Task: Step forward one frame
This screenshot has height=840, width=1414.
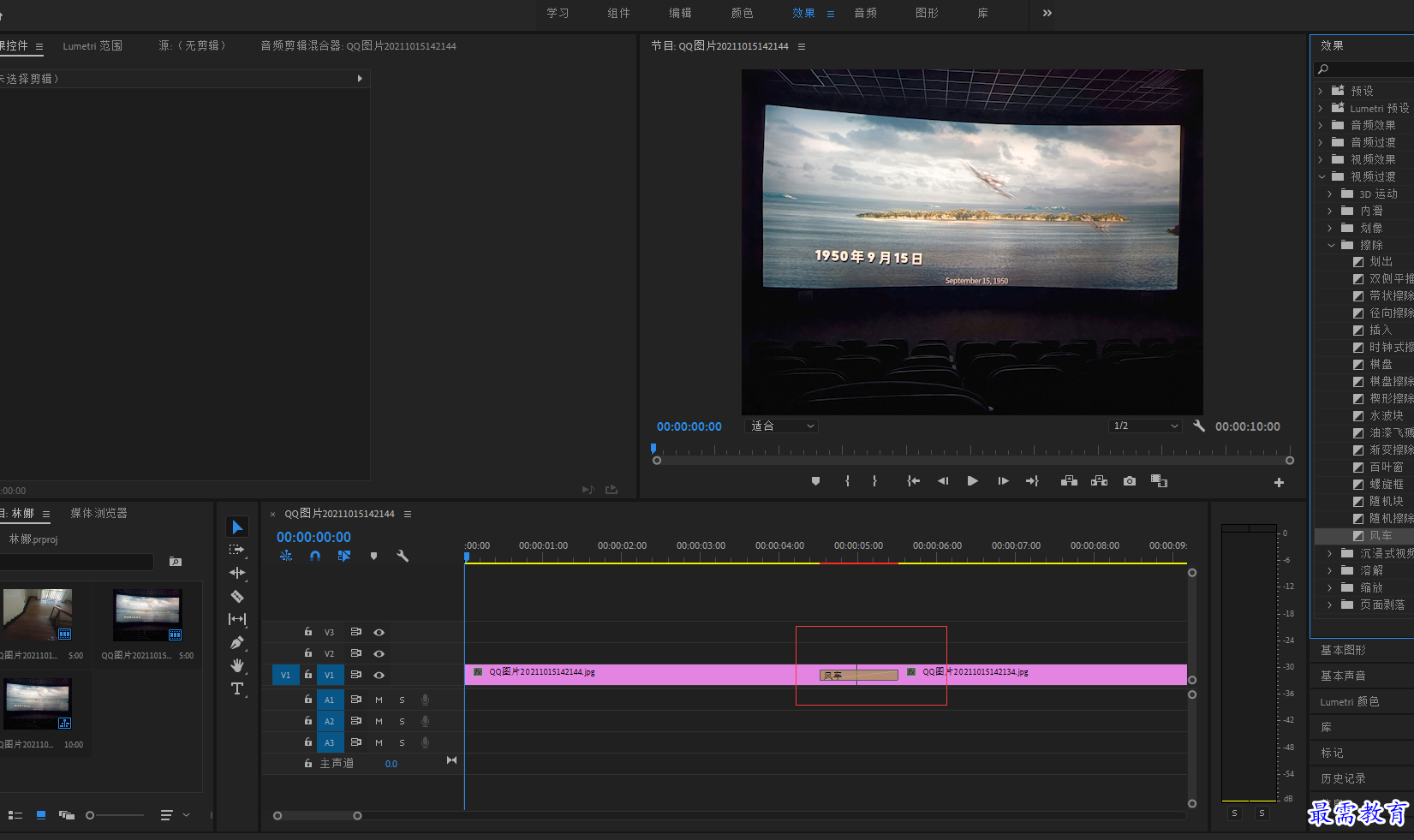Action: click(x=1003, y=481)
